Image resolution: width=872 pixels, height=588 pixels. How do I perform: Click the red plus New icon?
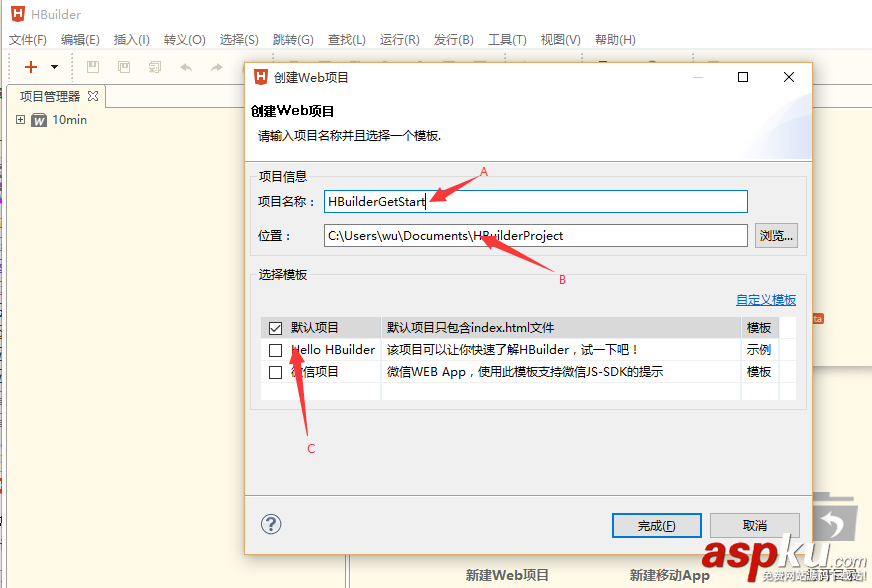(31, 67)
